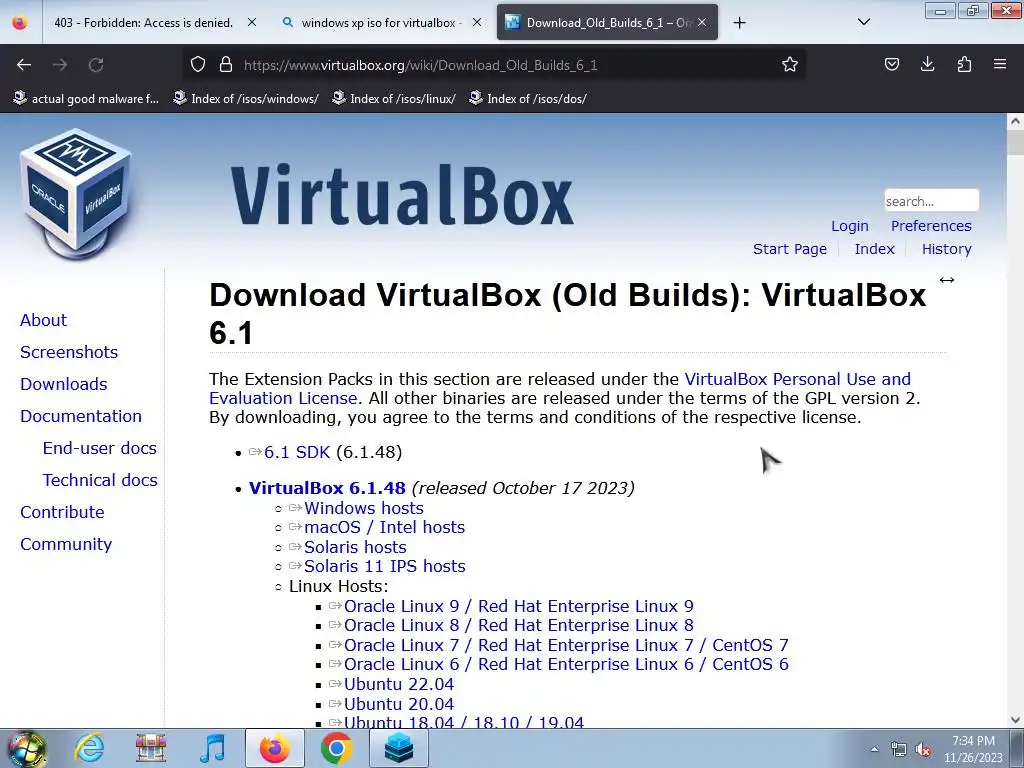The image size is (1024, 768).
Task: Open the History link
Action: pyautogui.click(x=946, y=249)
